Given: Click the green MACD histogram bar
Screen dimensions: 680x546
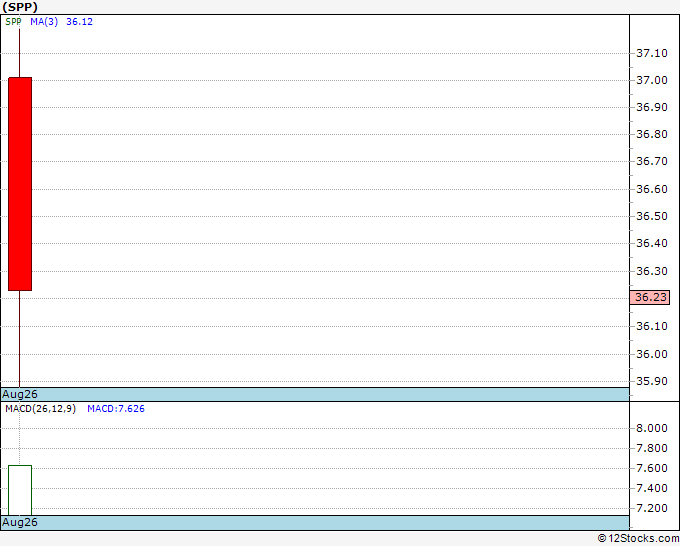Looking at the screenshot, I should point(20,490).
